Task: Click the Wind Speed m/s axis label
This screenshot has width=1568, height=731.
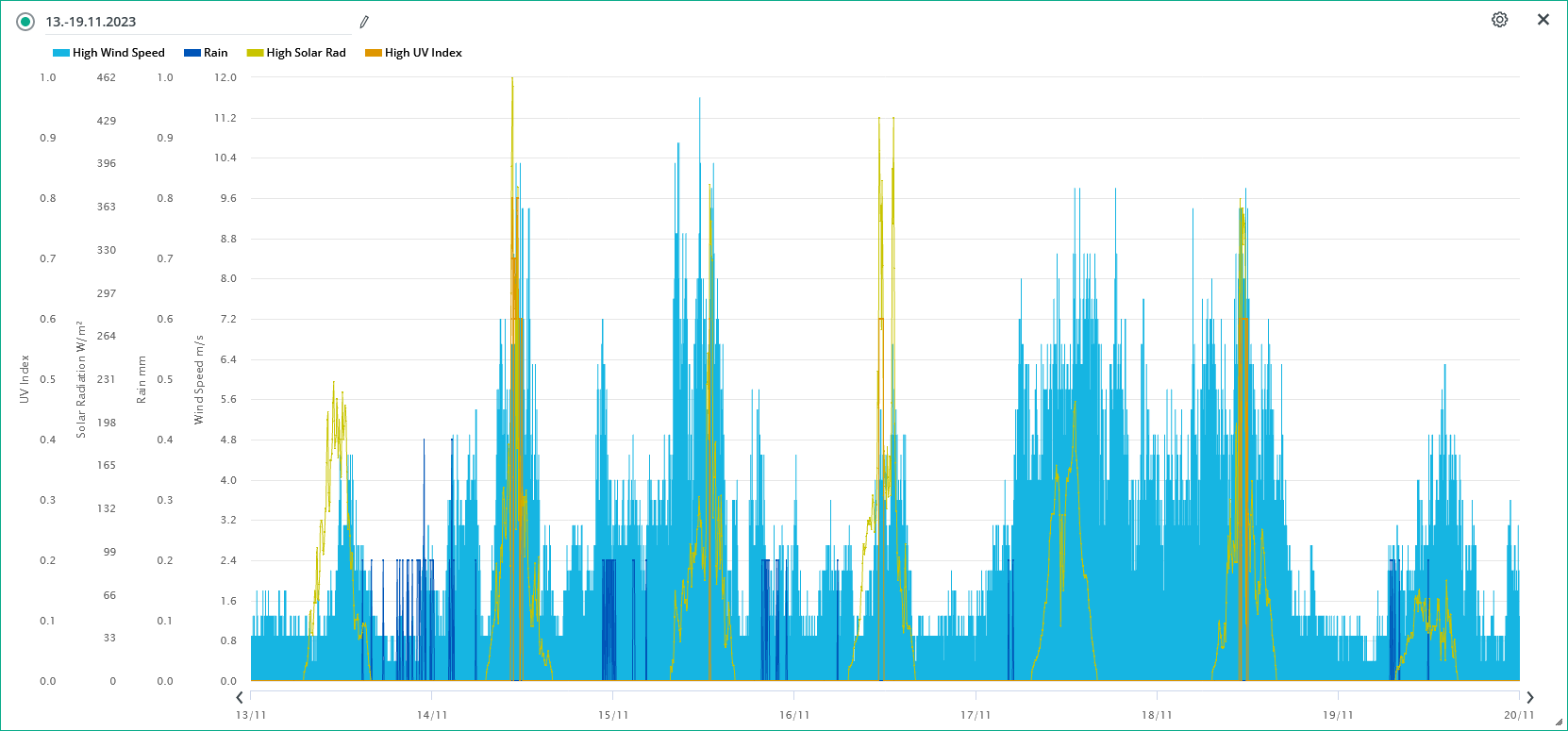Action: (x=199, y=379)
